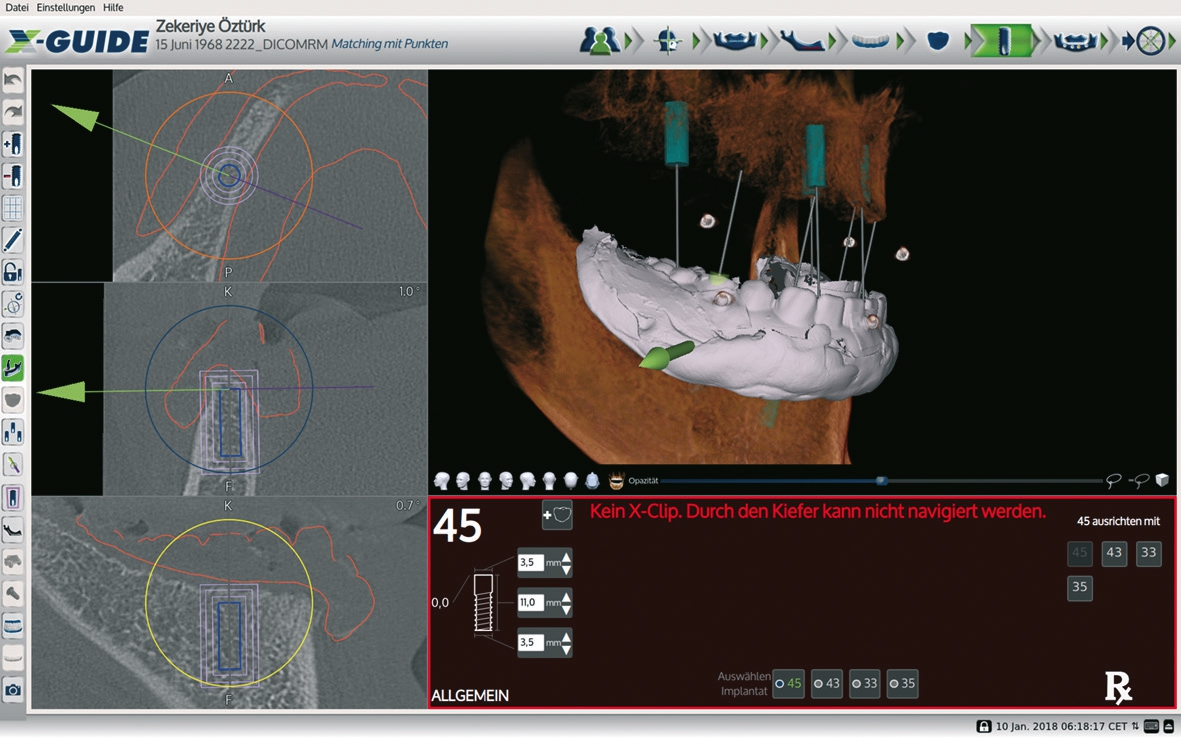Select implant 33 radio button

coord(864,684)
